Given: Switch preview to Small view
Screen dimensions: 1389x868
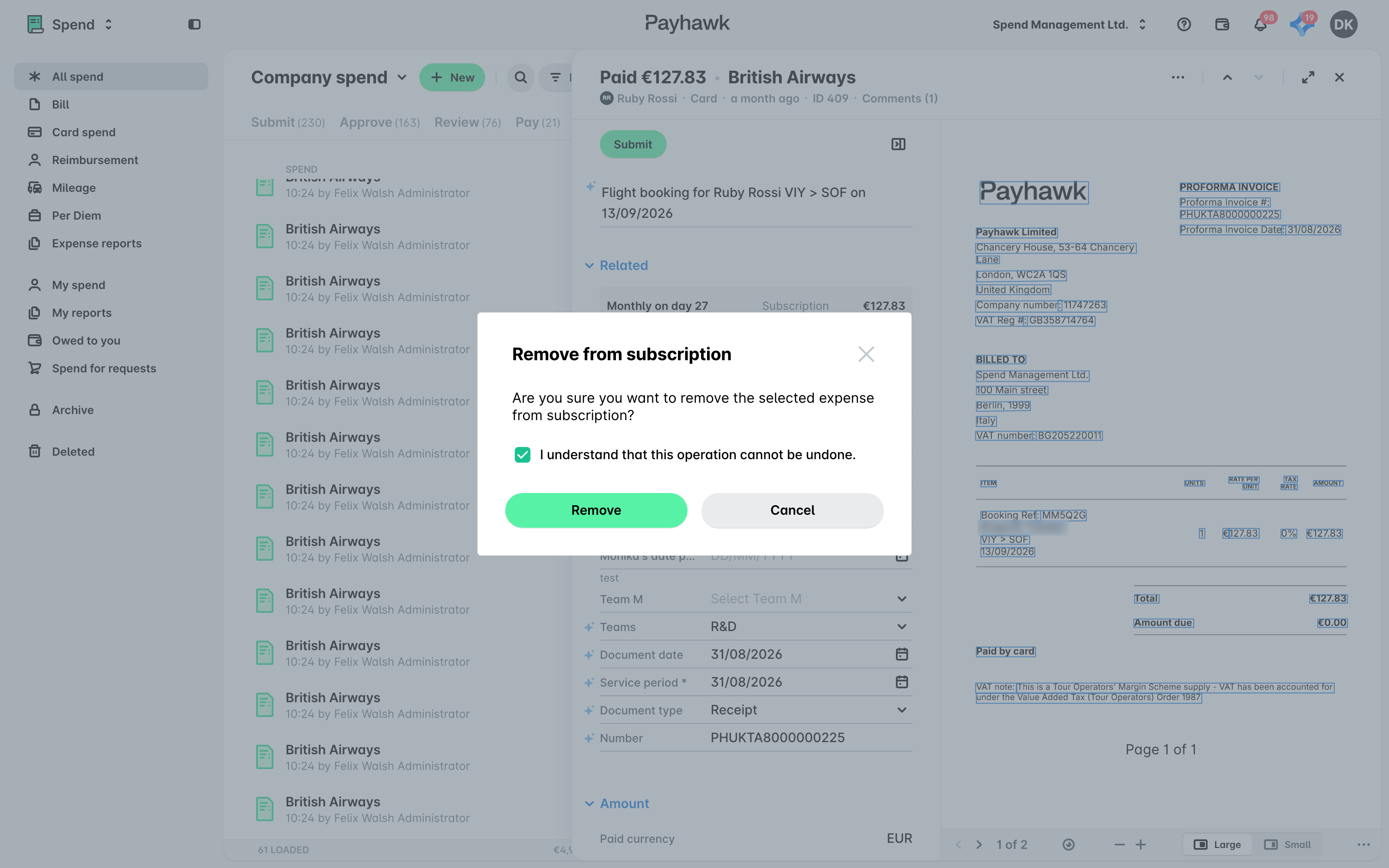Looking at the screenshot, I should coord(1287,845).
